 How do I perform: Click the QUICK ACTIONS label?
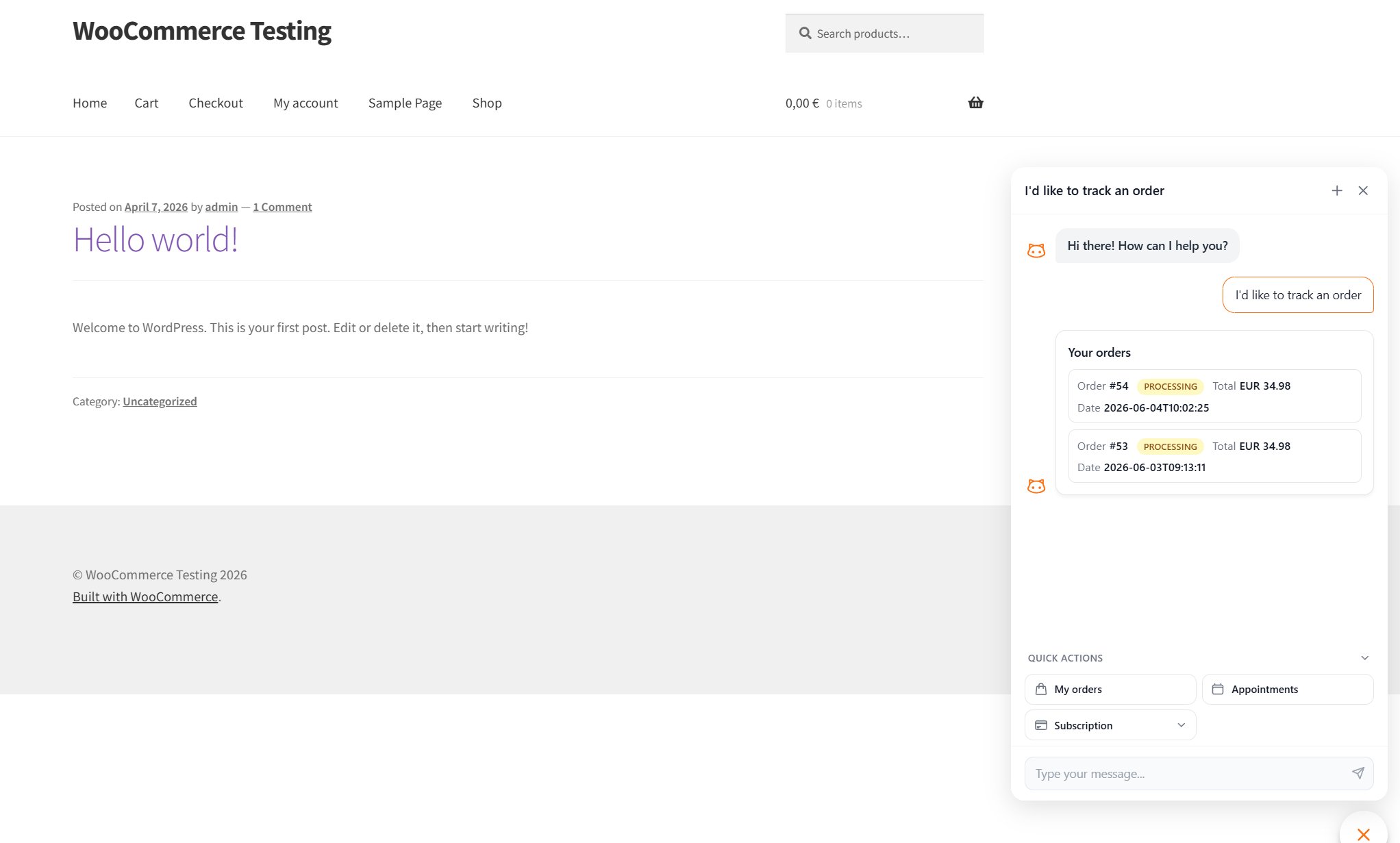(1065, 657)
